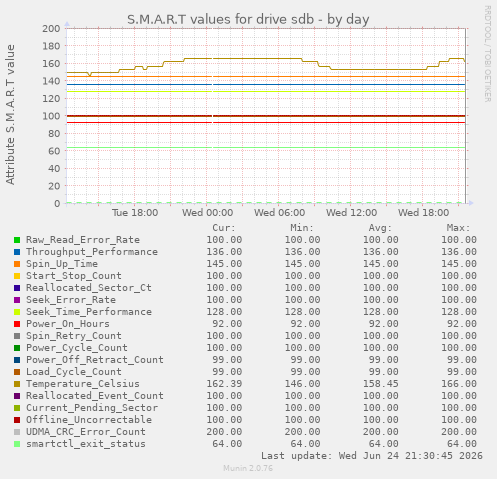The width and height of the screenshot is (497, 479).
Task: Click the Wed 06:00 x-axis label
Action: [280, 213]
